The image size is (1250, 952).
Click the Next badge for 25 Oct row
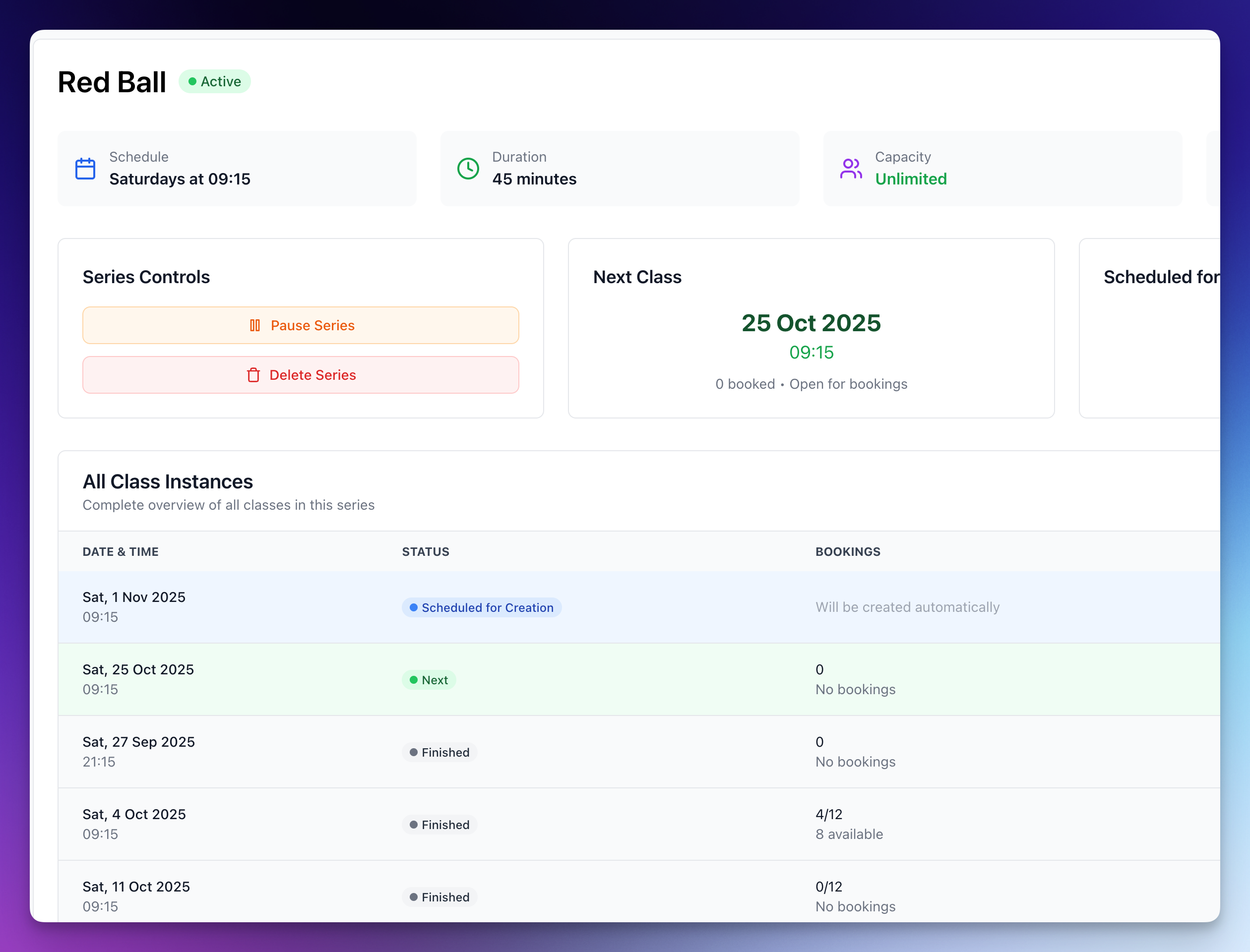pyautogui.click(x=429, y=679)
